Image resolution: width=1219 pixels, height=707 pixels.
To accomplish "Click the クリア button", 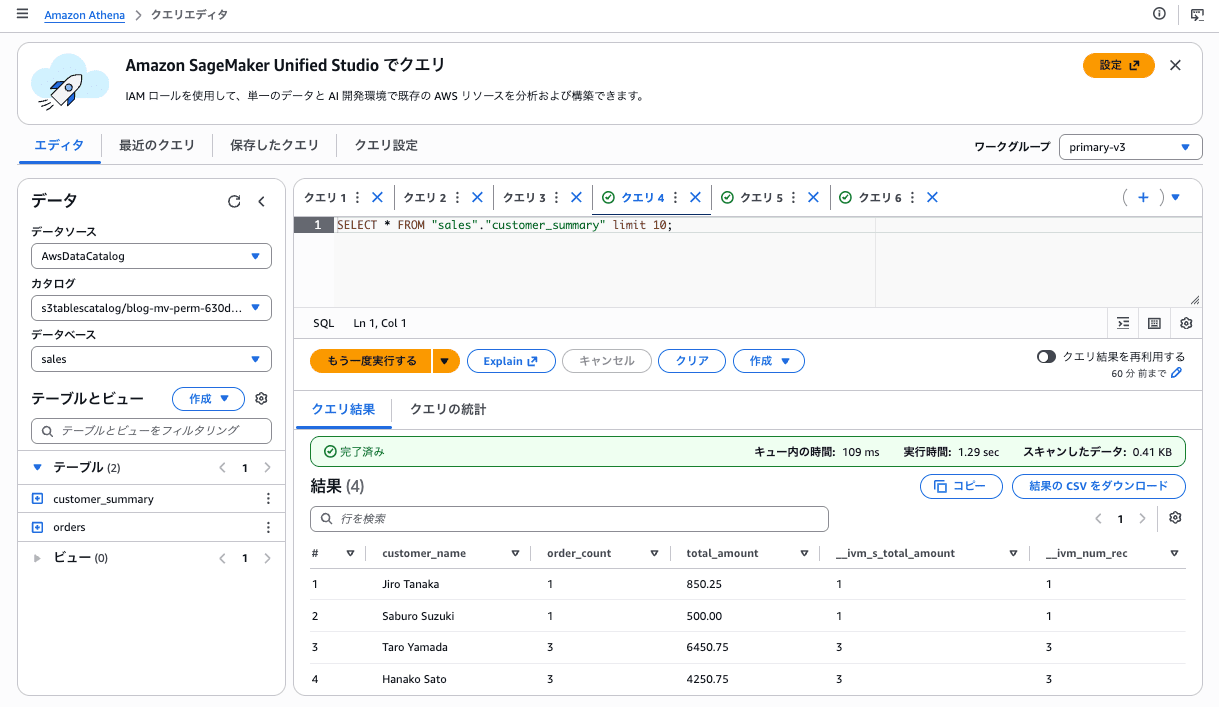I will 692,361.
